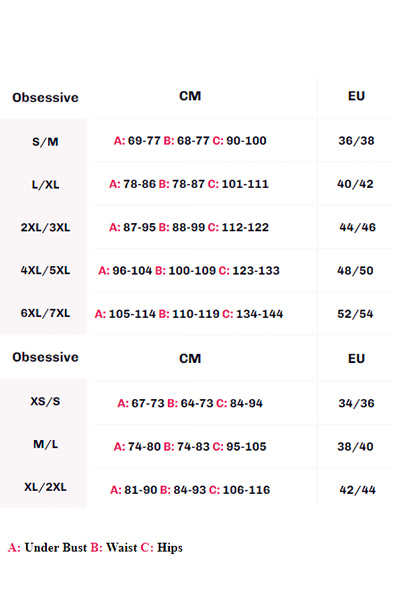Image resolution: width=394 pixels, height=600 pixels.
Task: Click EU size 36/38 value
Action: (356, 141)
